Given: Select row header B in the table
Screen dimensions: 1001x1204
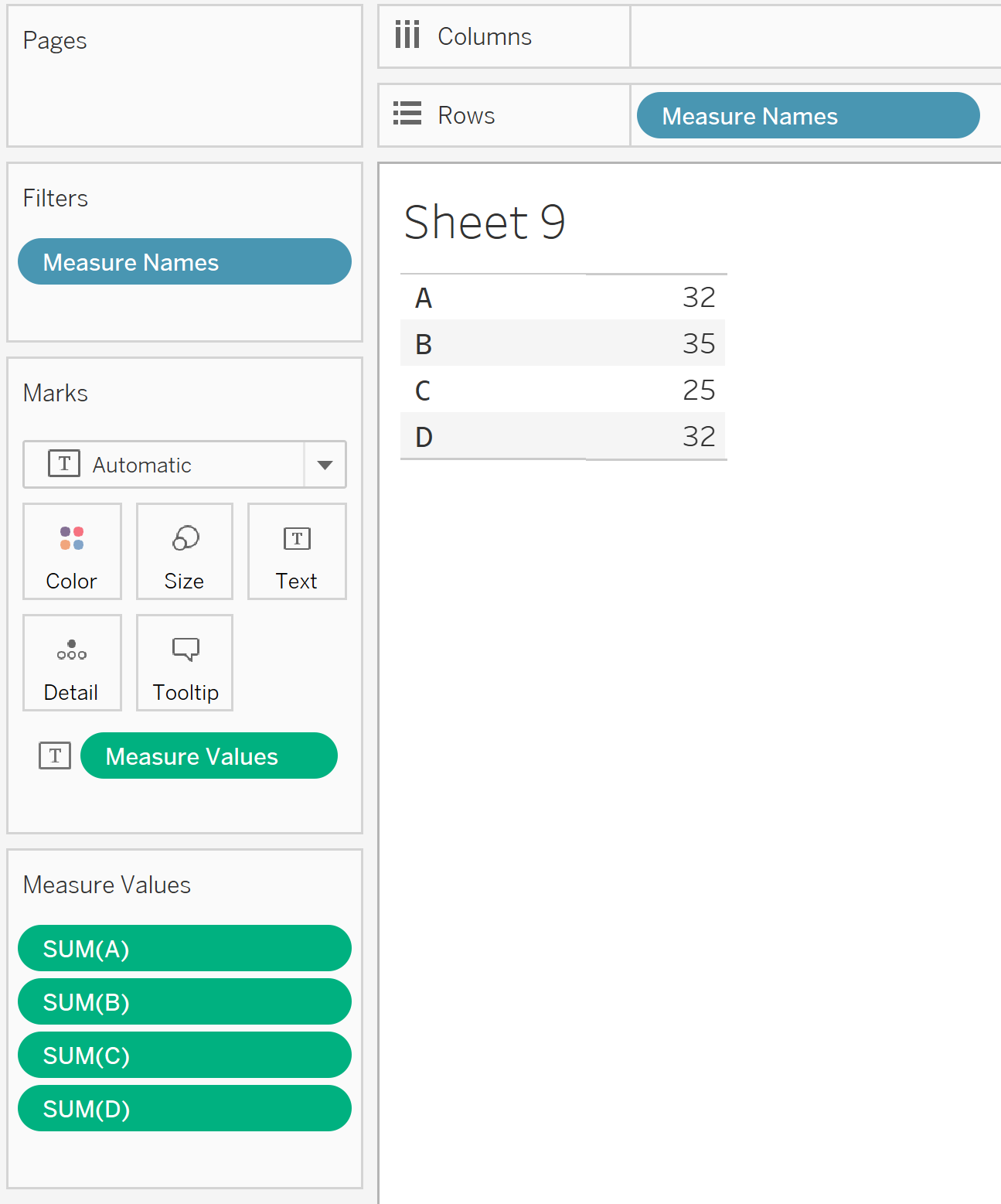Looking at the screenshot, I should click(x=424, y=344).
